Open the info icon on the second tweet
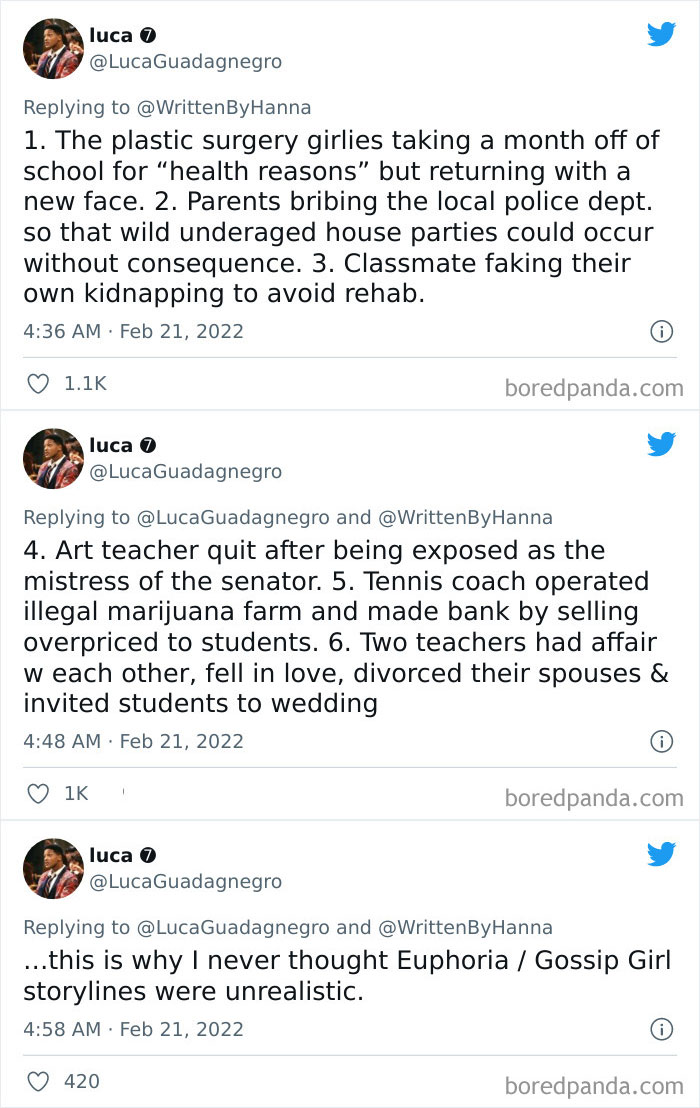This screenshot has width=700, height=1108. [663, 741]
